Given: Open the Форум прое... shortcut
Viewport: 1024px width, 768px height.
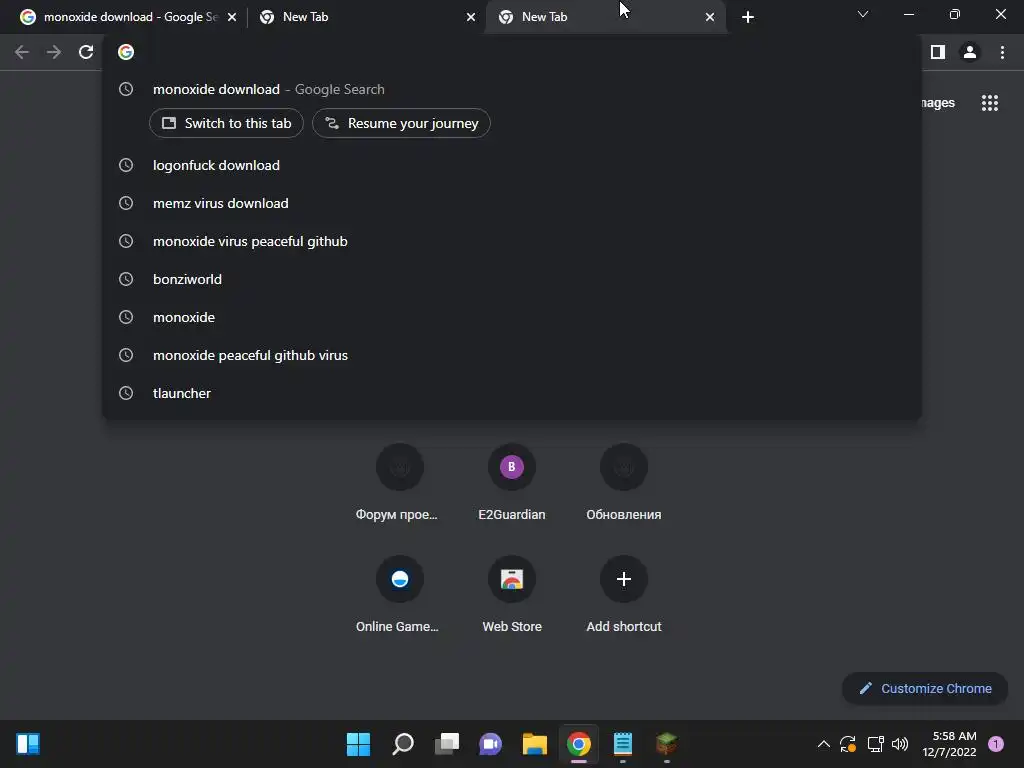Looking at the screenshot, I should (400, 483).
